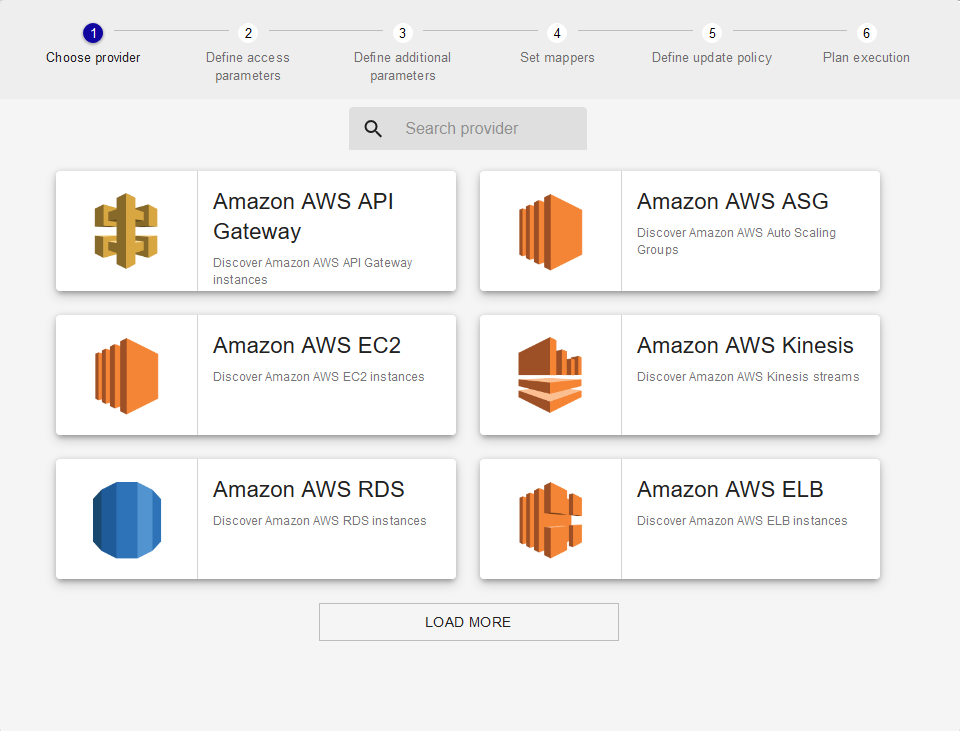Click the Amazon AWS ELB icon
This screenshot has height=731, width=960.
pyautogui.click(x=550, y=520)
